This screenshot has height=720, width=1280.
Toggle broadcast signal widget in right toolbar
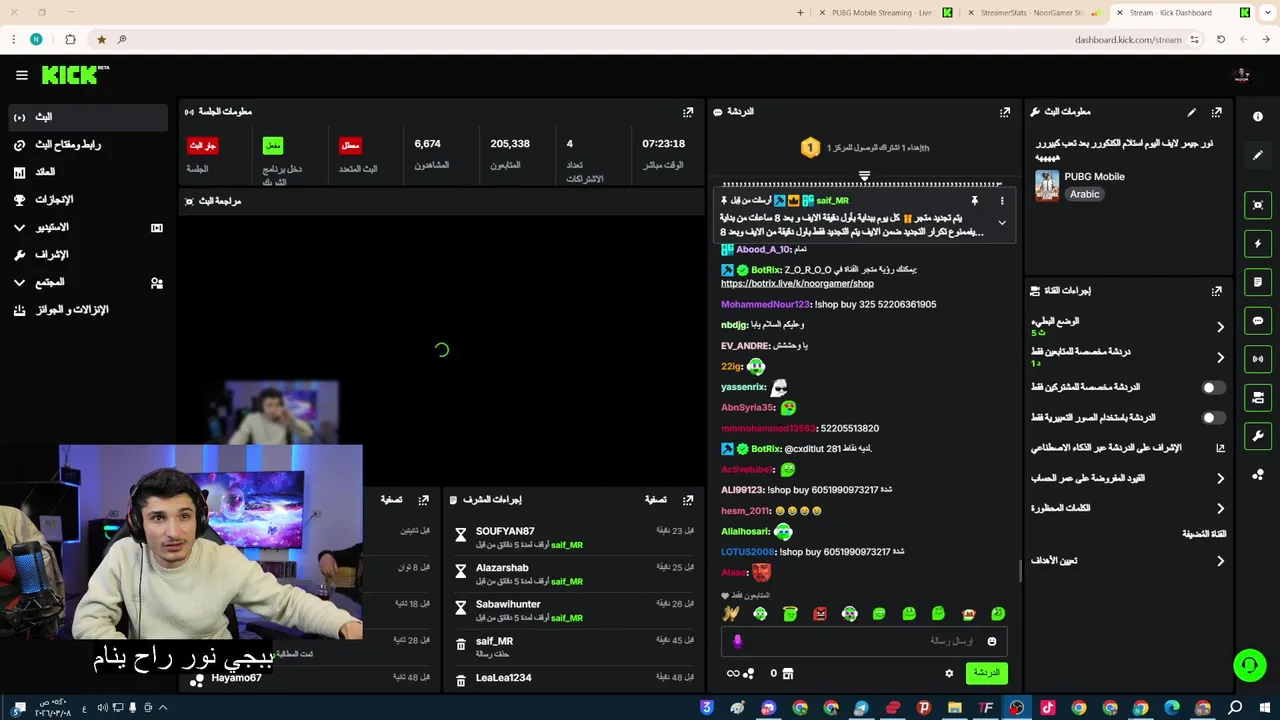[1258, 359]
